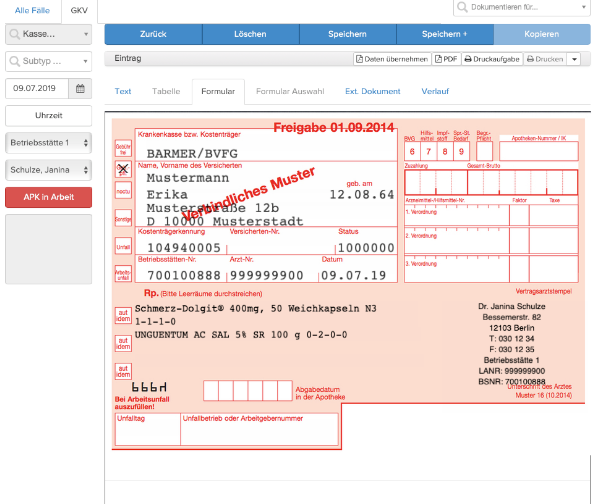Switch to the GKV tab
592x504 pixels.
pos(79,11)
